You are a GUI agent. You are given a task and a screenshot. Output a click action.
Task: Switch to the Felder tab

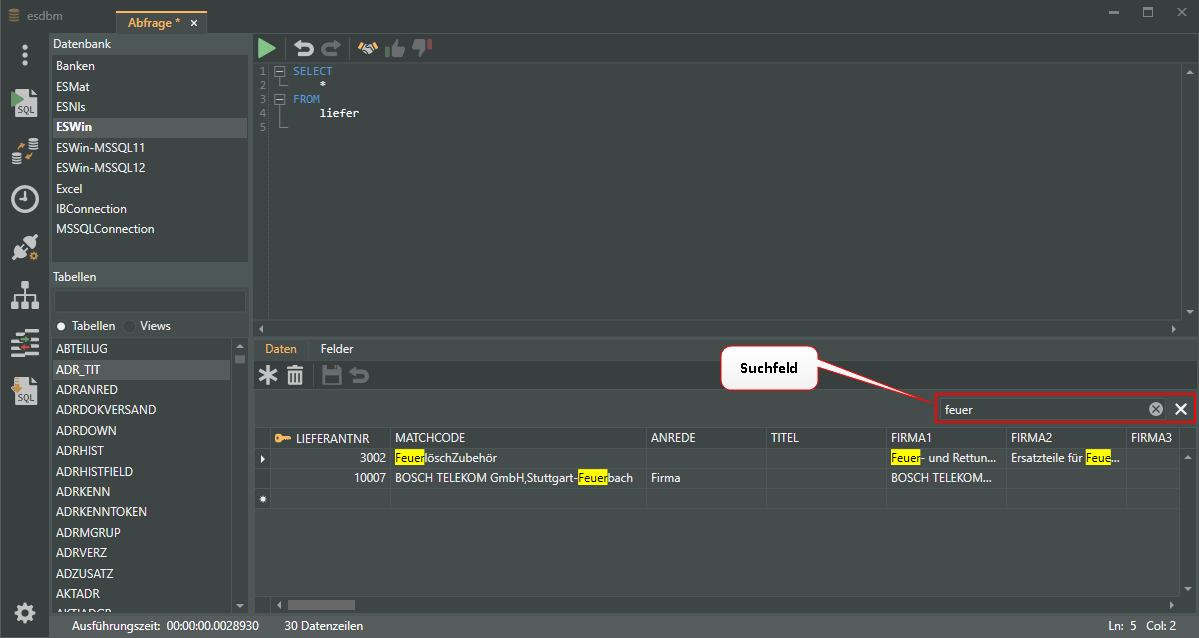pyautogui.click(x=336, y=349)
